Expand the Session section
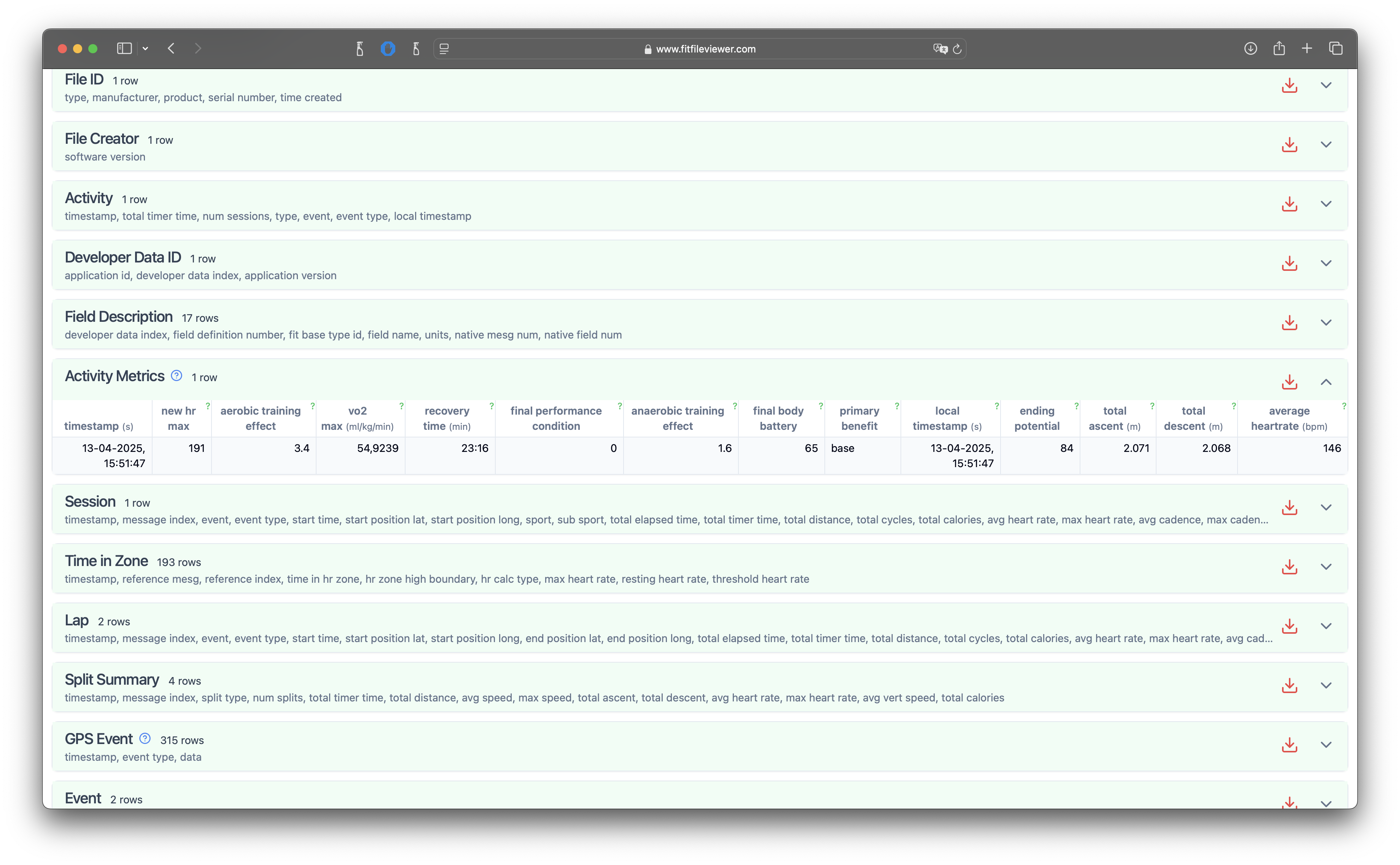 [x=1325, y=507]
